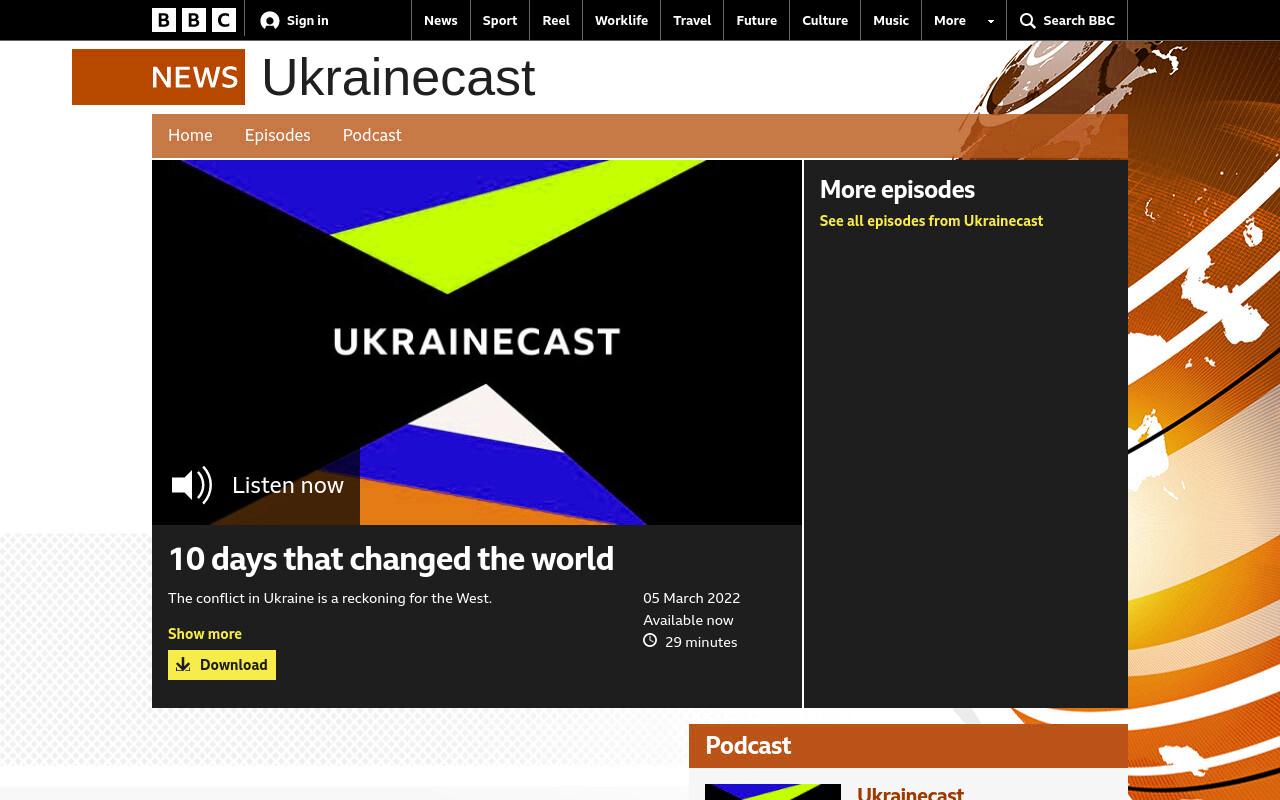The image size is (1280, 800).
Task: Play the episode via Listen now
Action: coord(256,485)
